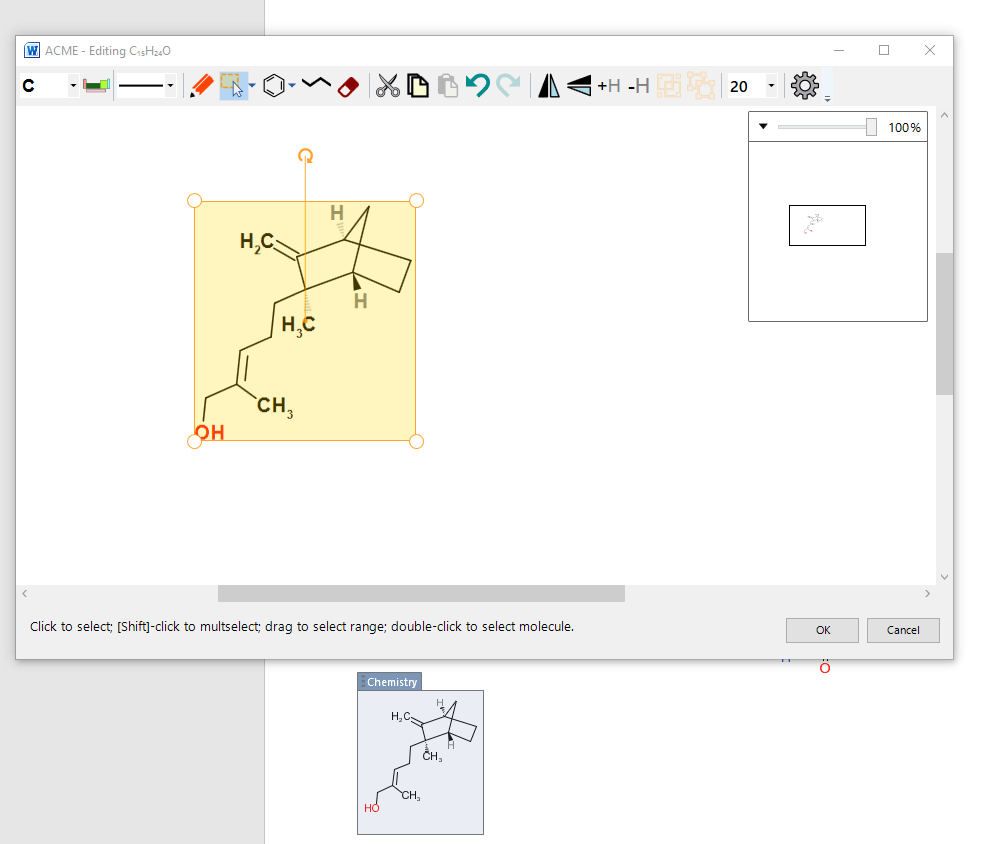
Task: Toggle the lasso selection tool
Action: (x=232, y=86)
